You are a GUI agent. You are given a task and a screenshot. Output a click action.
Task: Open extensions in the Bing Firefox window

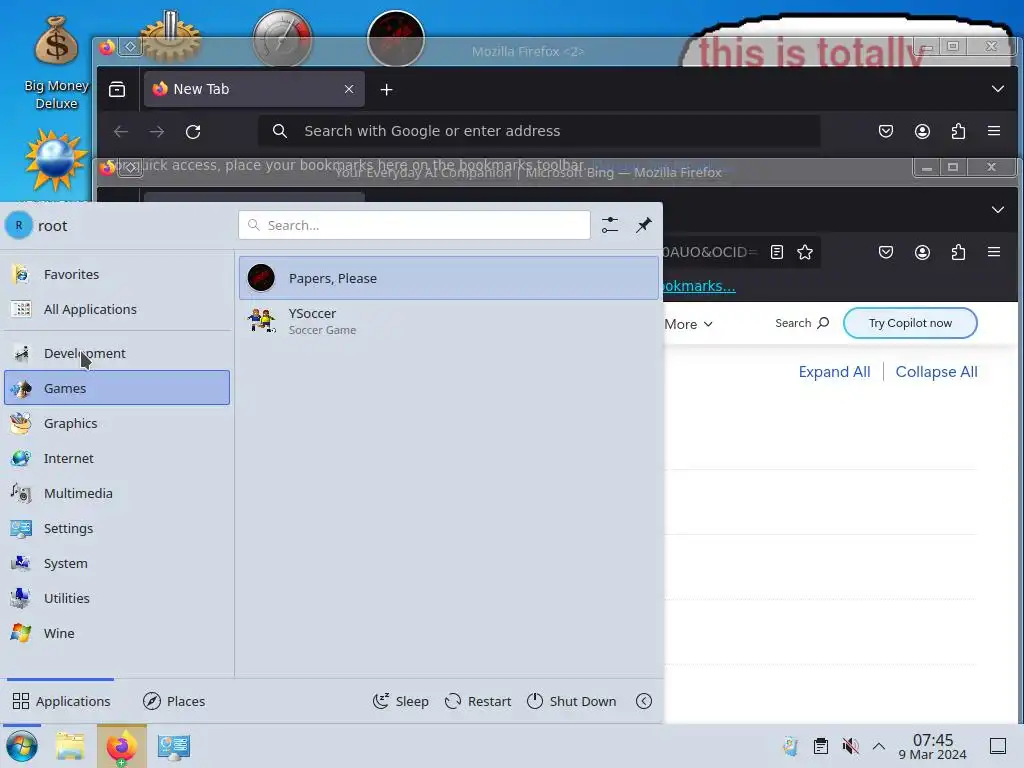coord(958,252)
